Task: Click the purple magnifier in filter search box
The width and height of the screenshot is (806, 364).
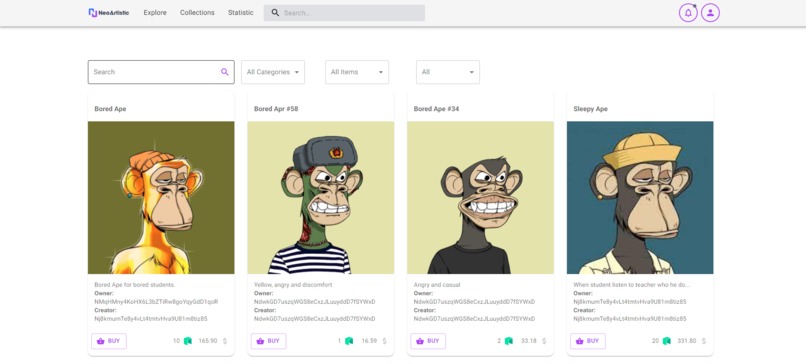Action: point(225,72)
